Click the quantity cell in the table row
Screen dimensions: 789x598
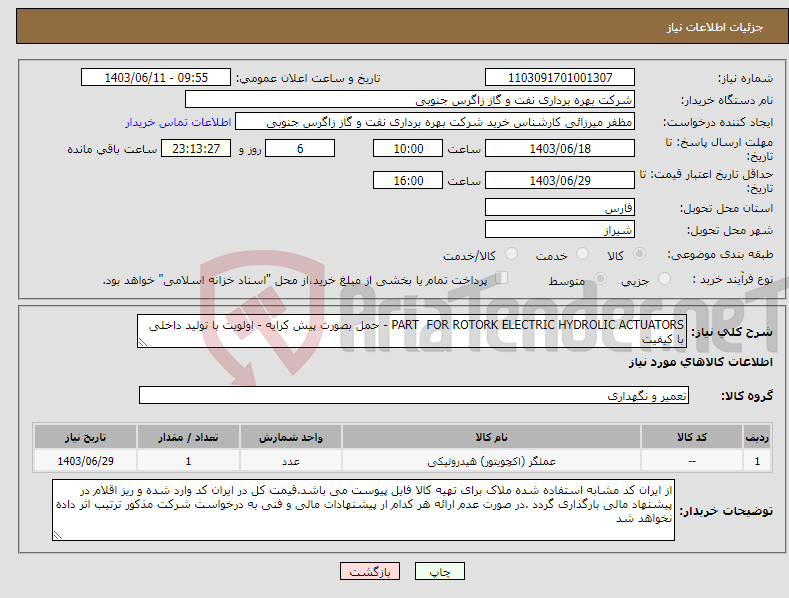188,461
